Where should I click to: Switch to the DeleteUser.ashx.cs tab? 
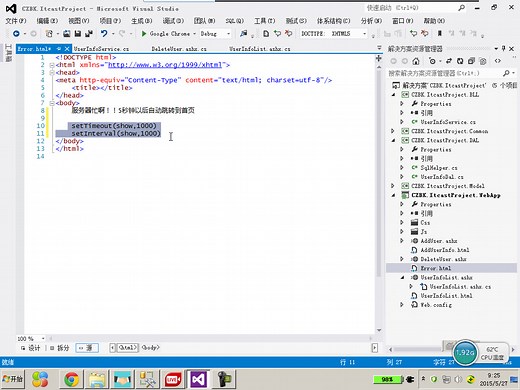(x=179, y=49)
